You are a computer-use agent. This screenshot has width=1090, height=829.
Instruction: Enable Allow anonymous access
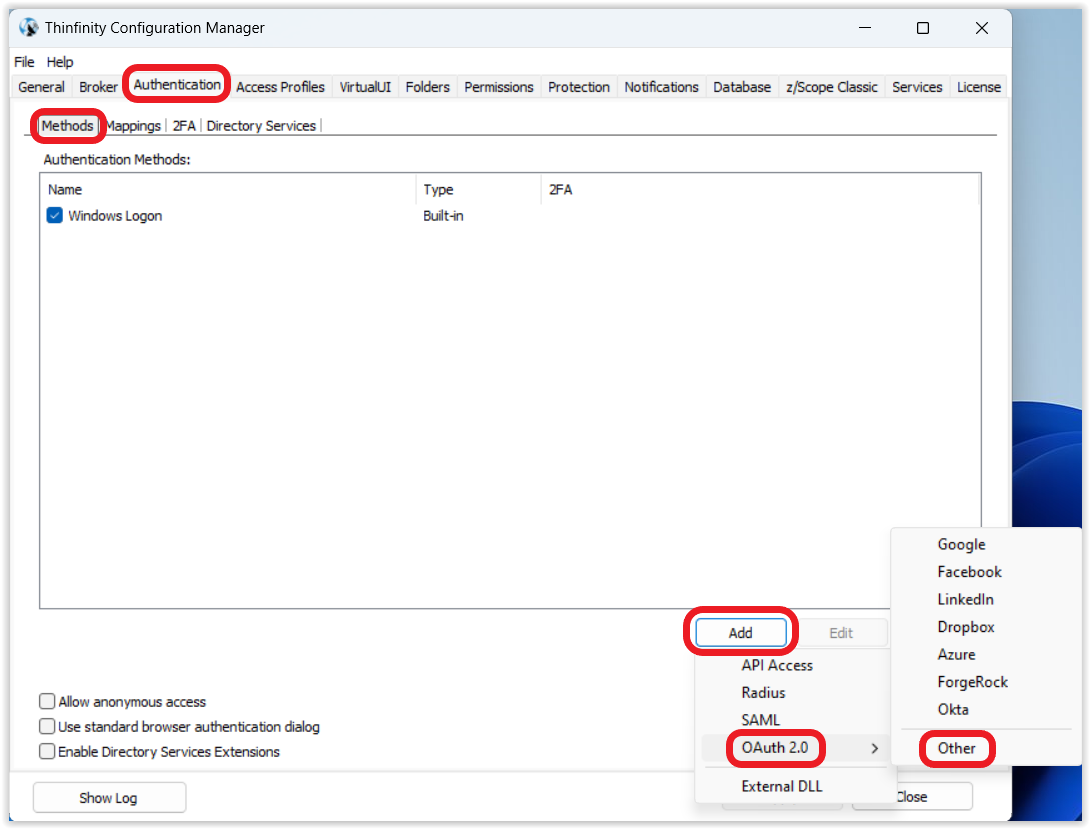[47, 701]
